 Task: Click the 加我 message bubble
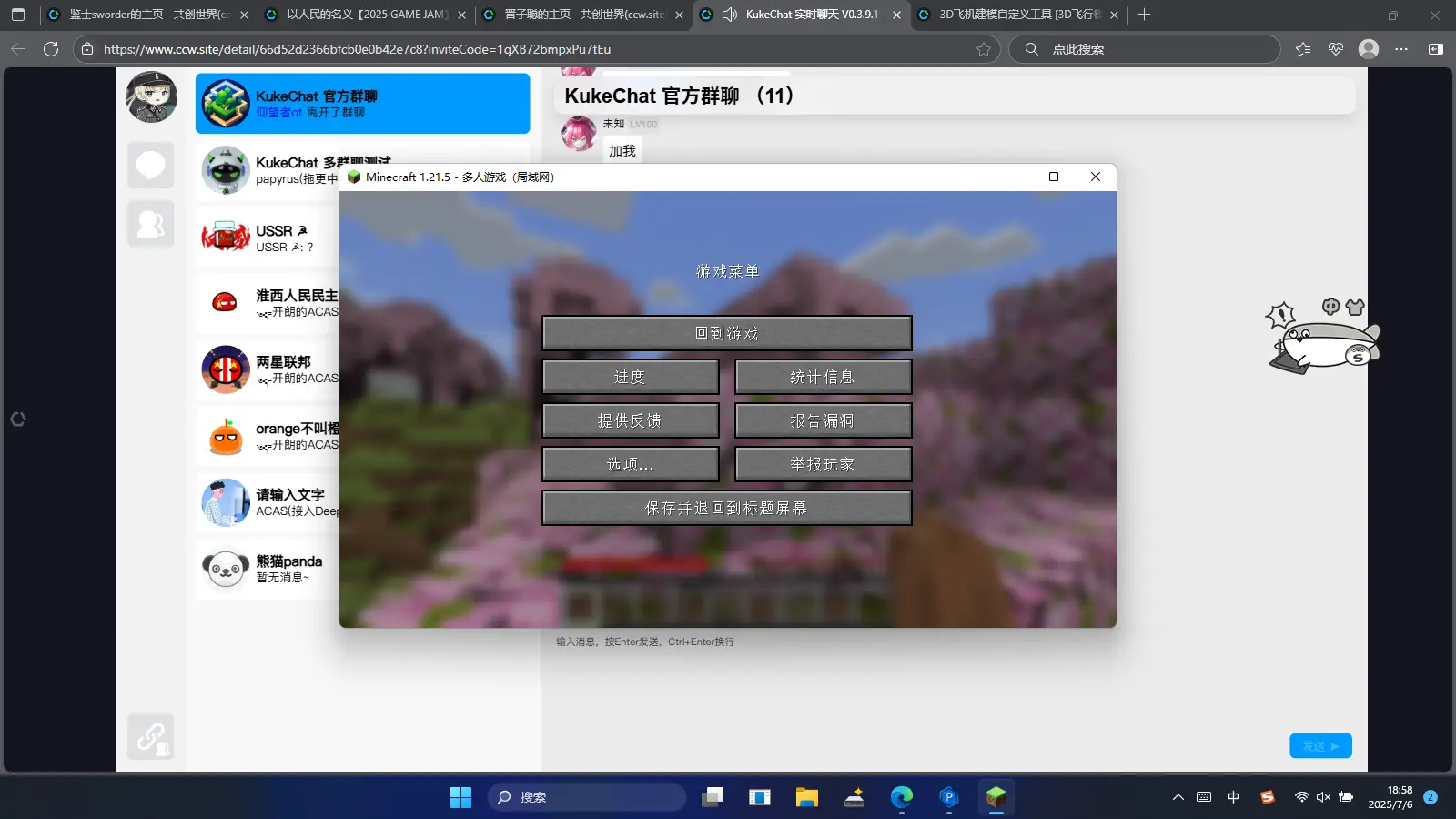(622, 151)
